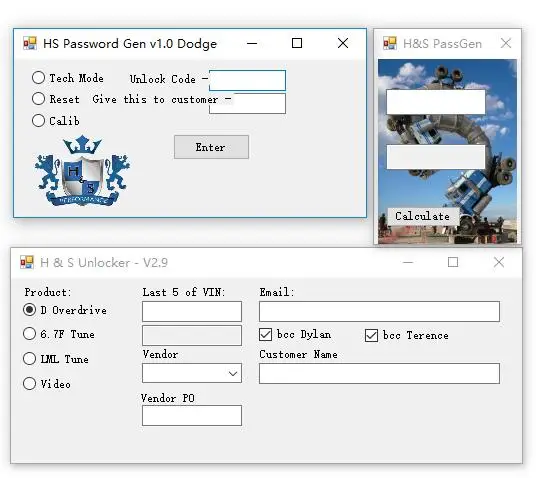
Task: Close the H & S Unlocker window
Action: (499, 262)
